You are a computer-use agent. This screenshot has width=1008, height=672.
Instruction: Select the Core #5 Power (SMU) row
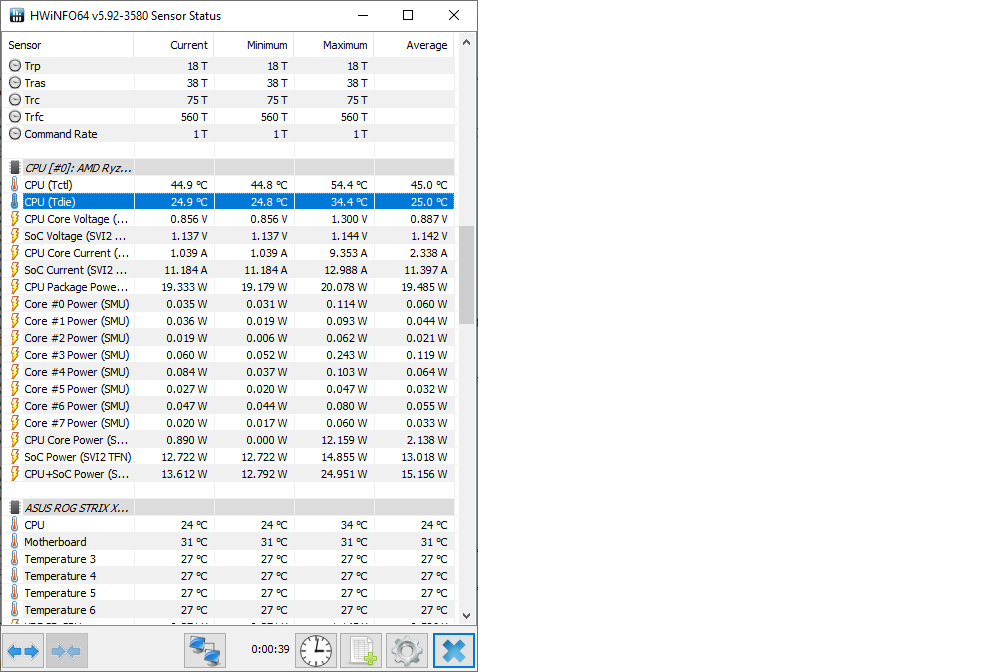point(229,389)
